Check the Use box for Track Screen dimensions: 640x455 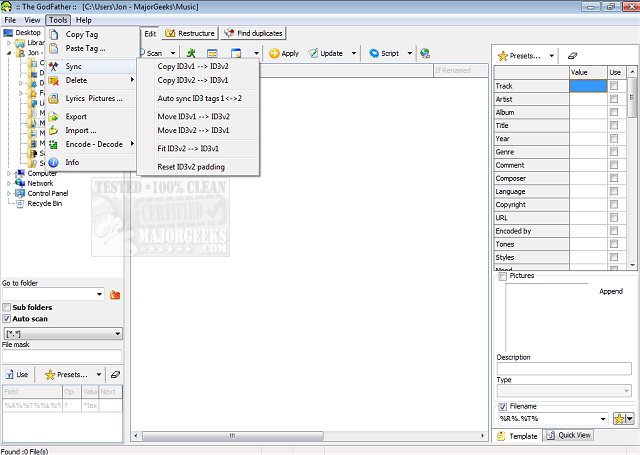613,86
